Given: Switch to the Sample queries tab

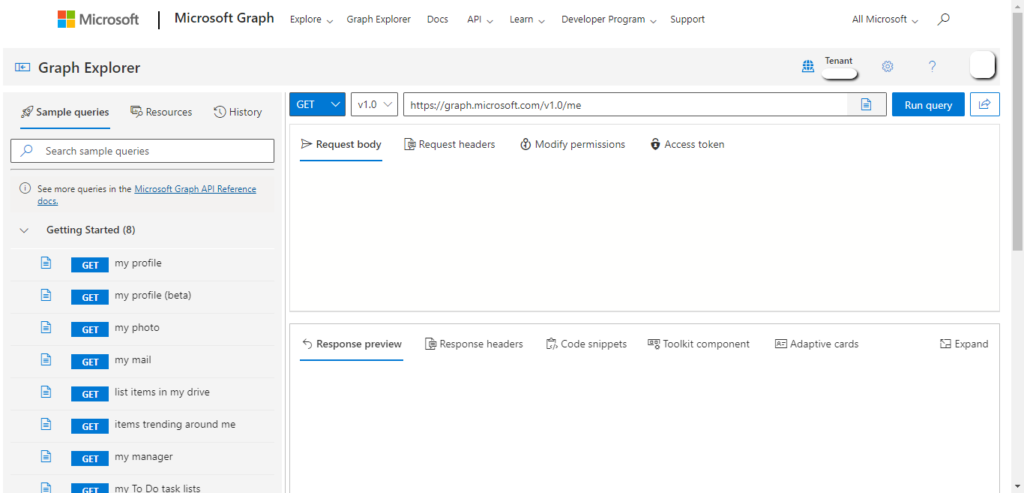Looking at the screenshot, I should point(65,112).
